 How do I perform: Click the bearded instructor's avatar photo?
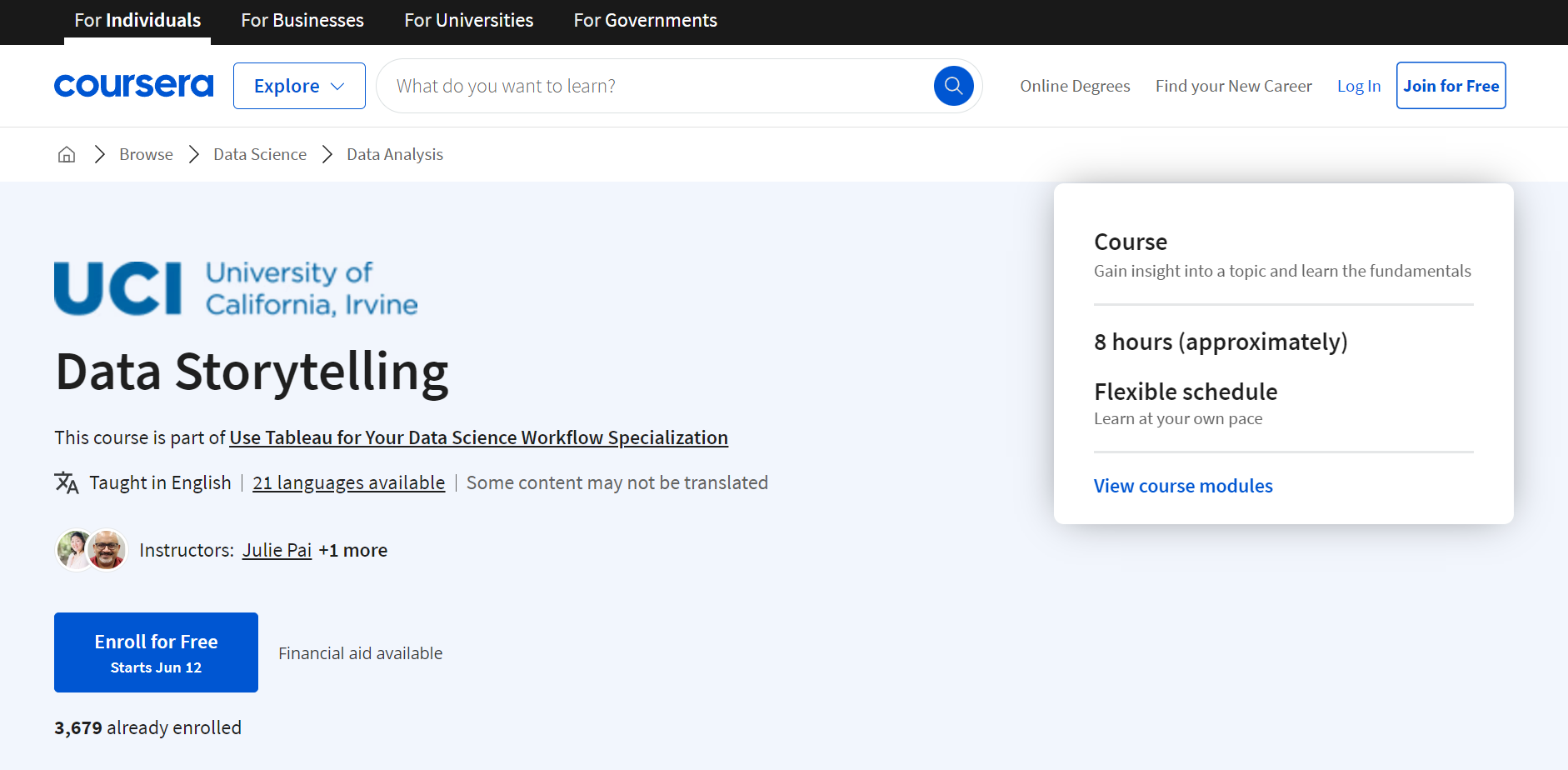coord(108,550)
